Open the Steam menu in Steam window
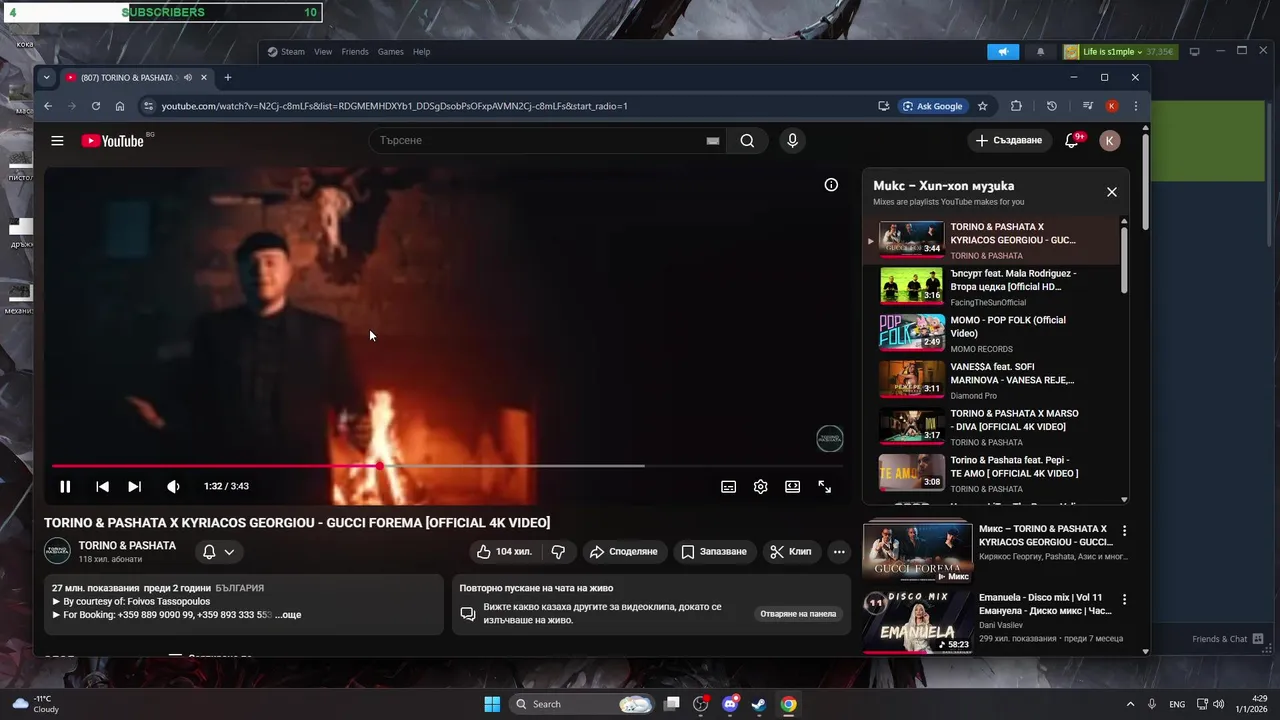Viewport: 1280px width, 720px height. [286, 52]
